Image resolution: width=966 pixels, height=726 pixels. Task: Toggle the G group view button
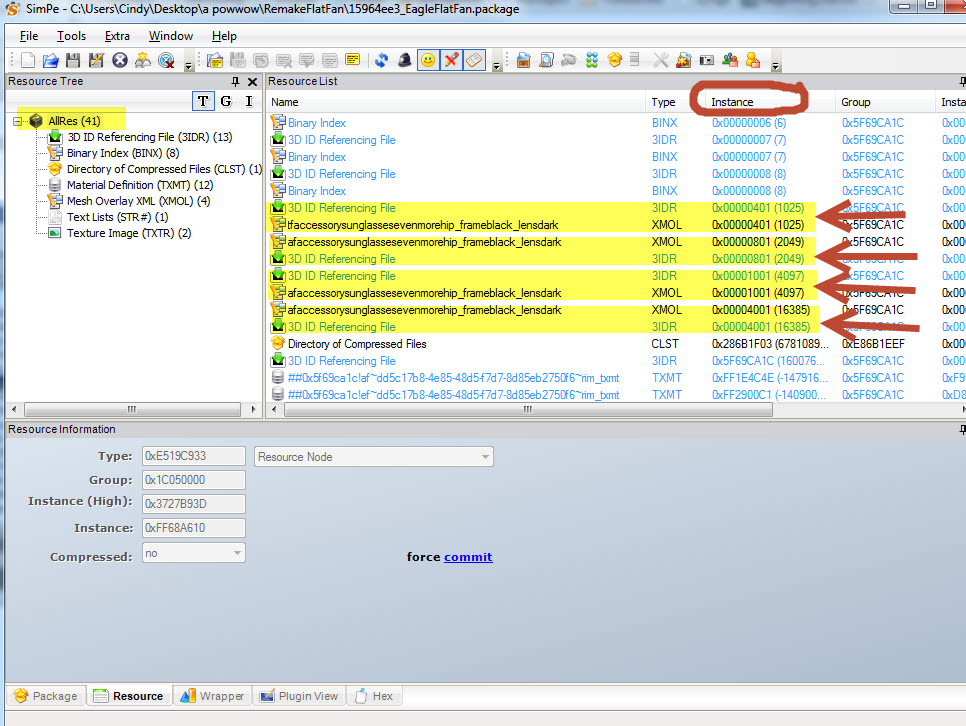click(x=226, y=101)
